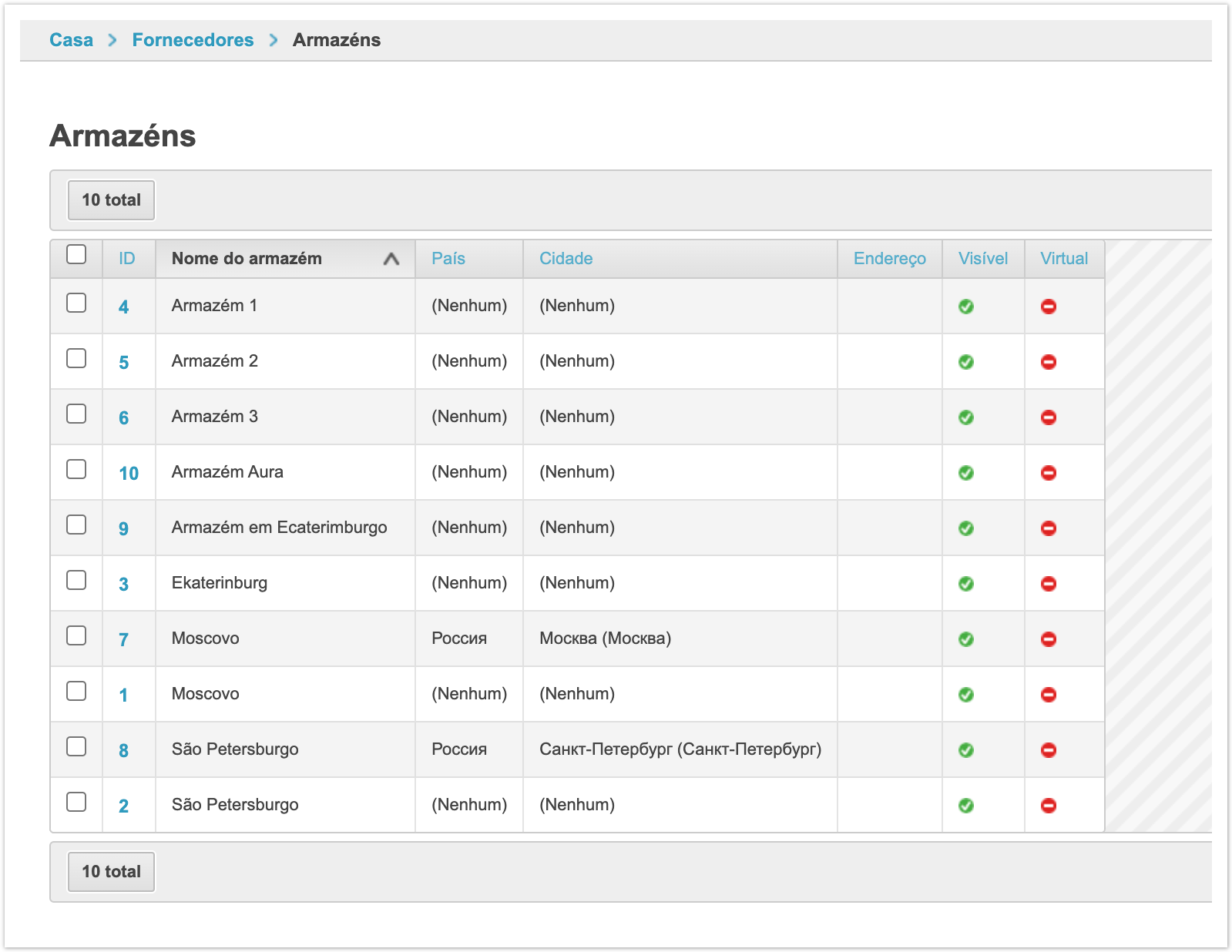The image size is (1232, 952).
Task: Check the box for warehouse ID 1
Action: click(76, 691)
